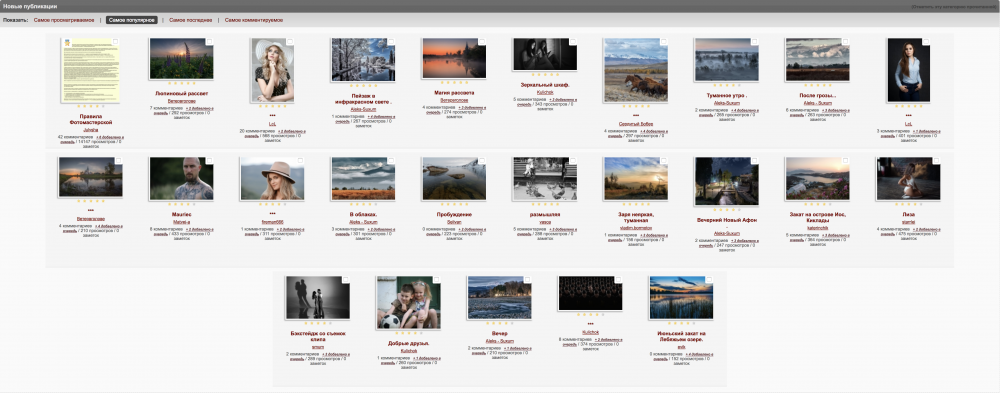
Task: Switch to the 'Самое просматриваемое' tab
Action: click(63, 20)
